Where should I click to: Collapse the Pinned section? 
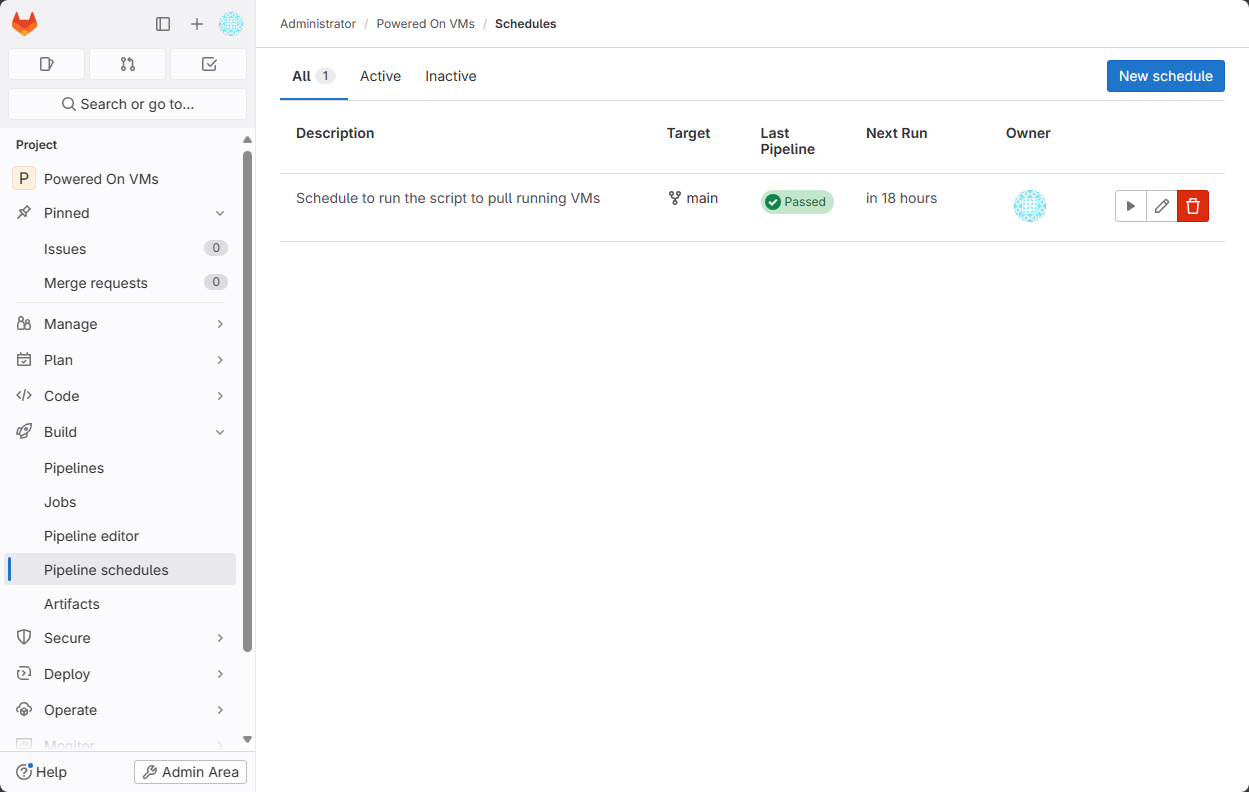click(220, 213)
